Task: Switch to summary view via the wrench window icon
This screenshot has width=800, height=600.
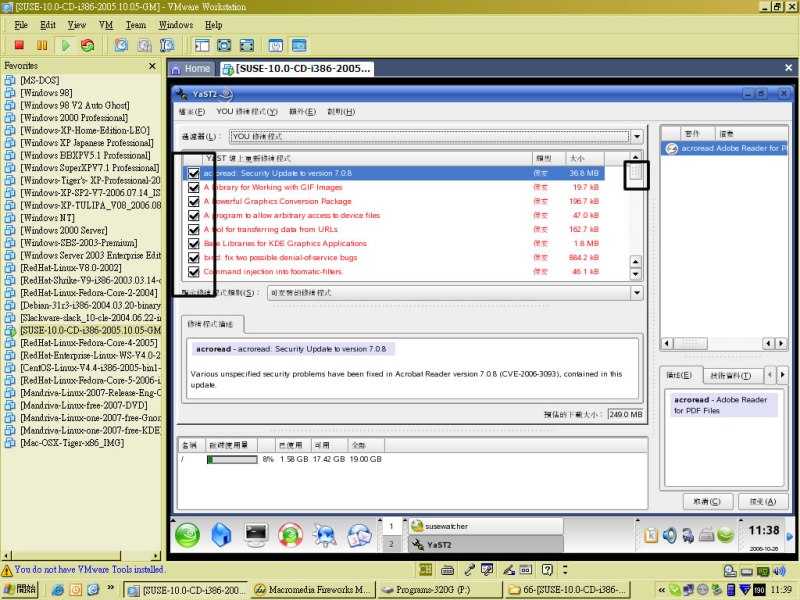Action: [276, 45]
